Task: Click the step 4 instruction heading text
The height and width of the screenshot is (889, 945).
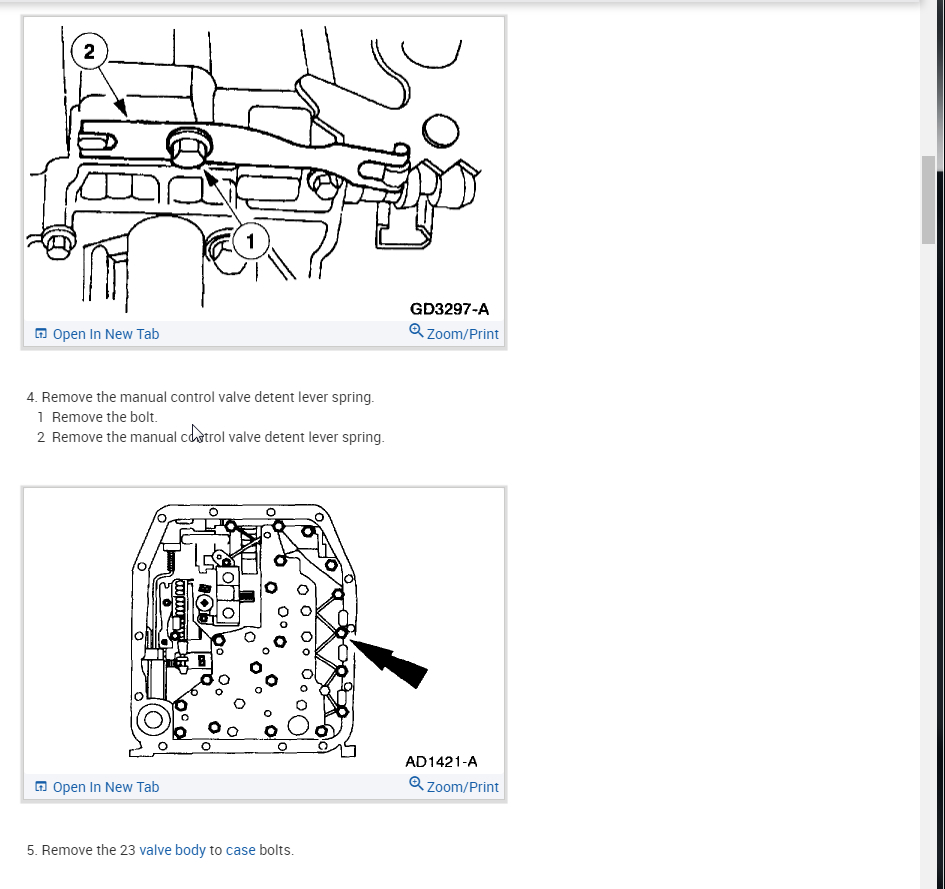Action: pyautogui.click(x=201, y=397)
